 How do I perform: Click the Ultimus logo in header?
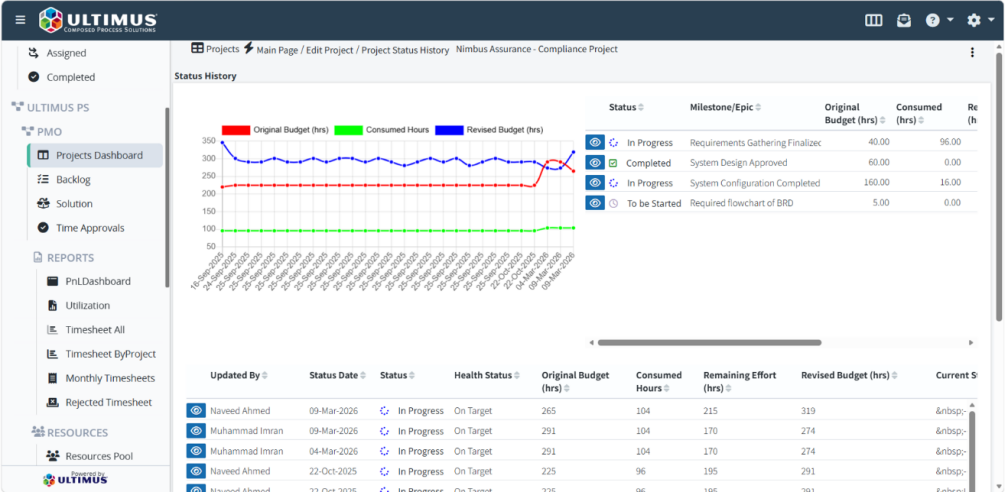pos(98,21)
